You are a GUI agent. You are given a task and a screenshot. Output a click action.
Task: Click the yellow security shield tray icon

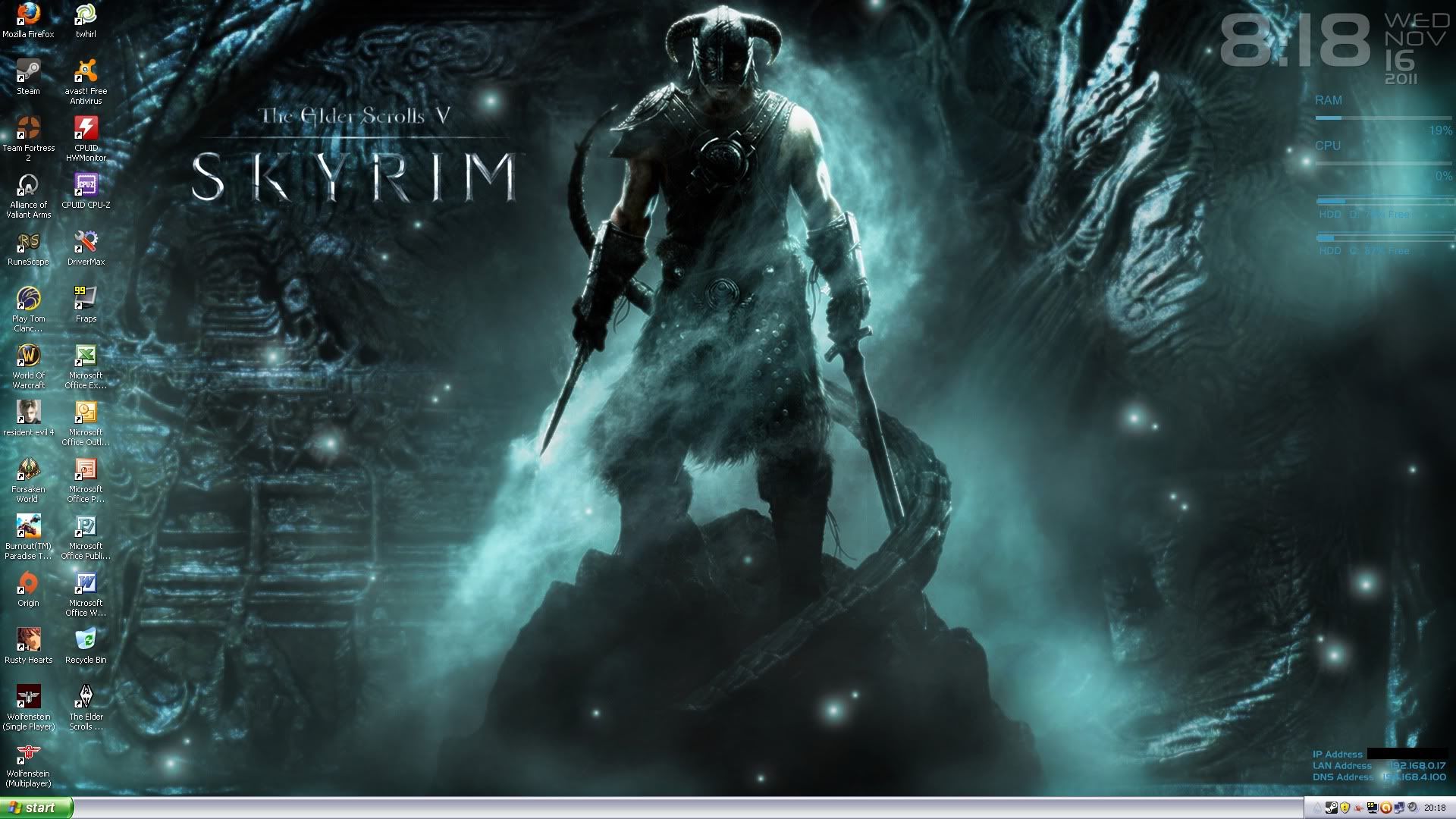click(x=1345, y=808)
